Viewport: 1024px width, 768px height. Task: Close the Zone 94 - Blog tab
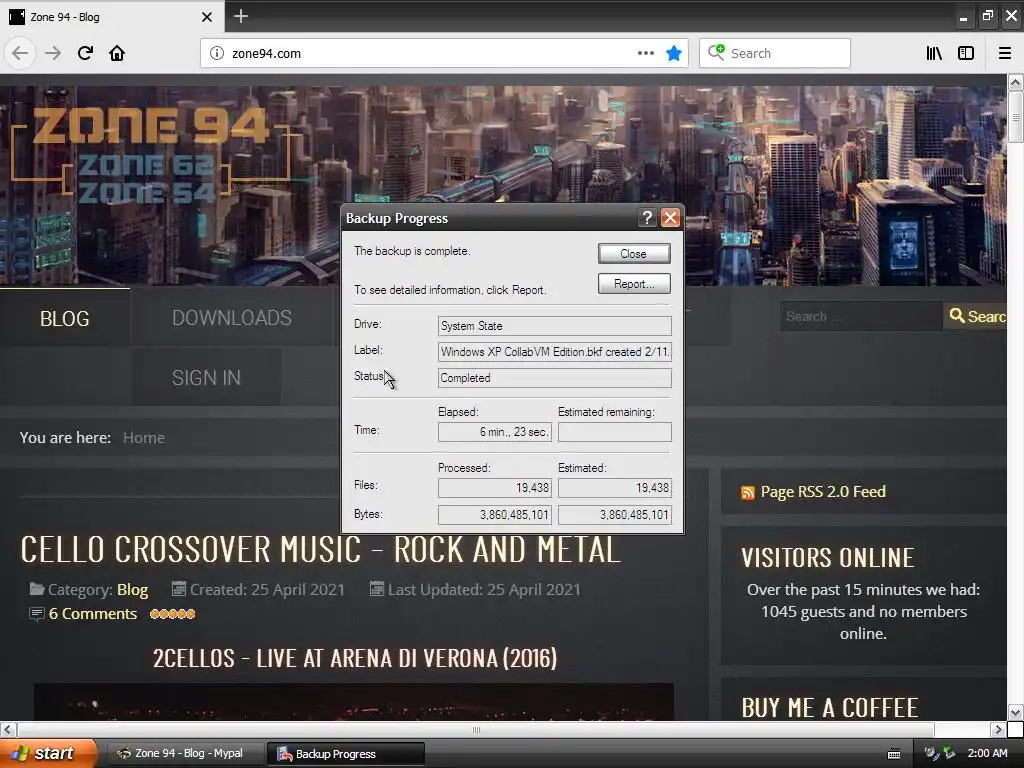206,17
